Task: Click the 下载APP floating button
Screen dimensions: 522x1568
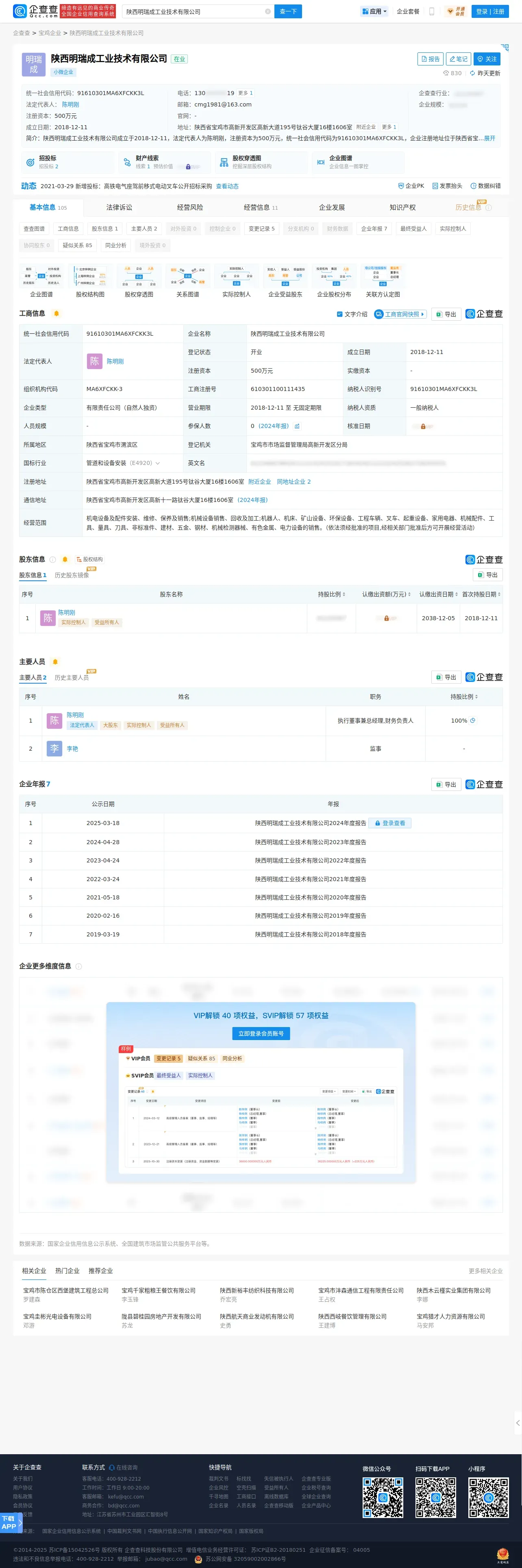Action: [11, 1522]
